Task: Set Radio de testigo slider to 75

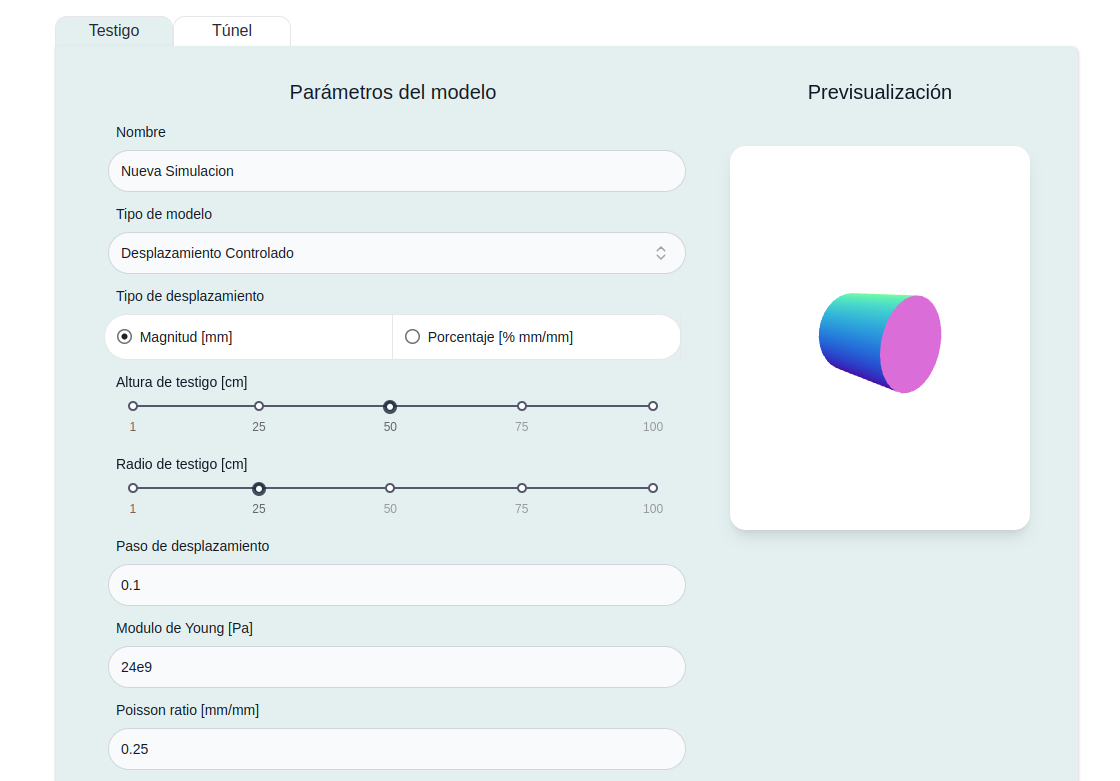Action: (x=522, y=488)
